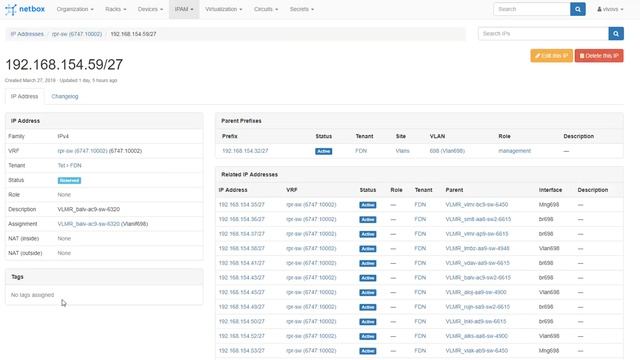Focus the top navigation Search field

tap(531, 9)
